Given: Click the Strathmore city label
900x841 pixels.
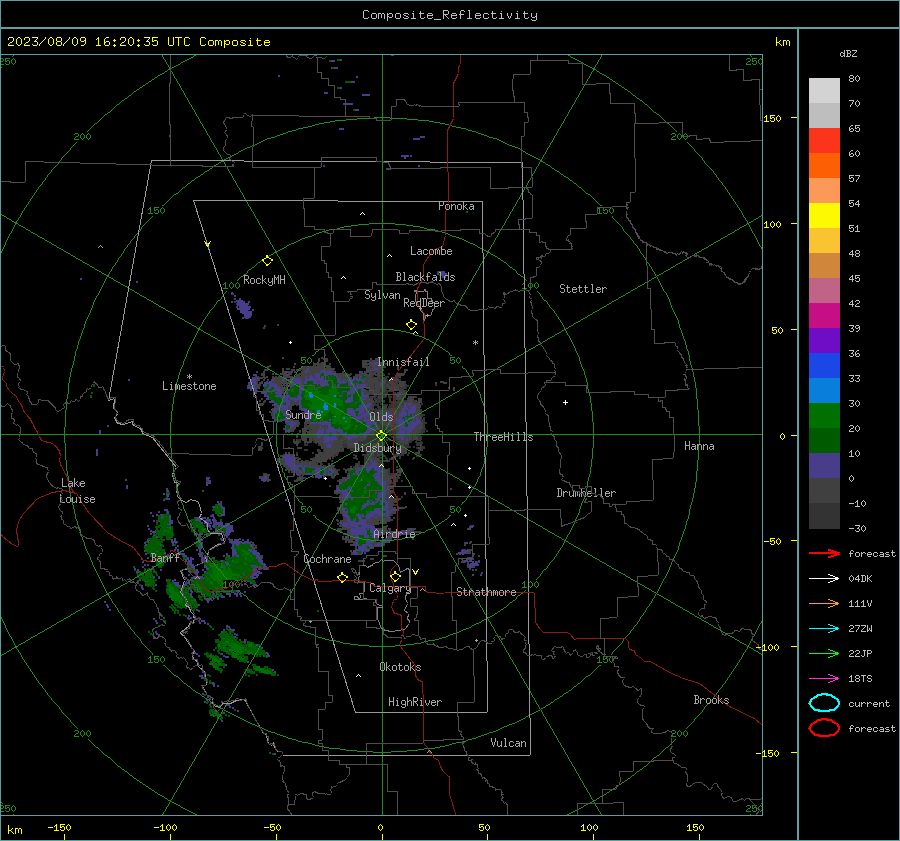Looking at the screenshot, I should tap(486, 592).
